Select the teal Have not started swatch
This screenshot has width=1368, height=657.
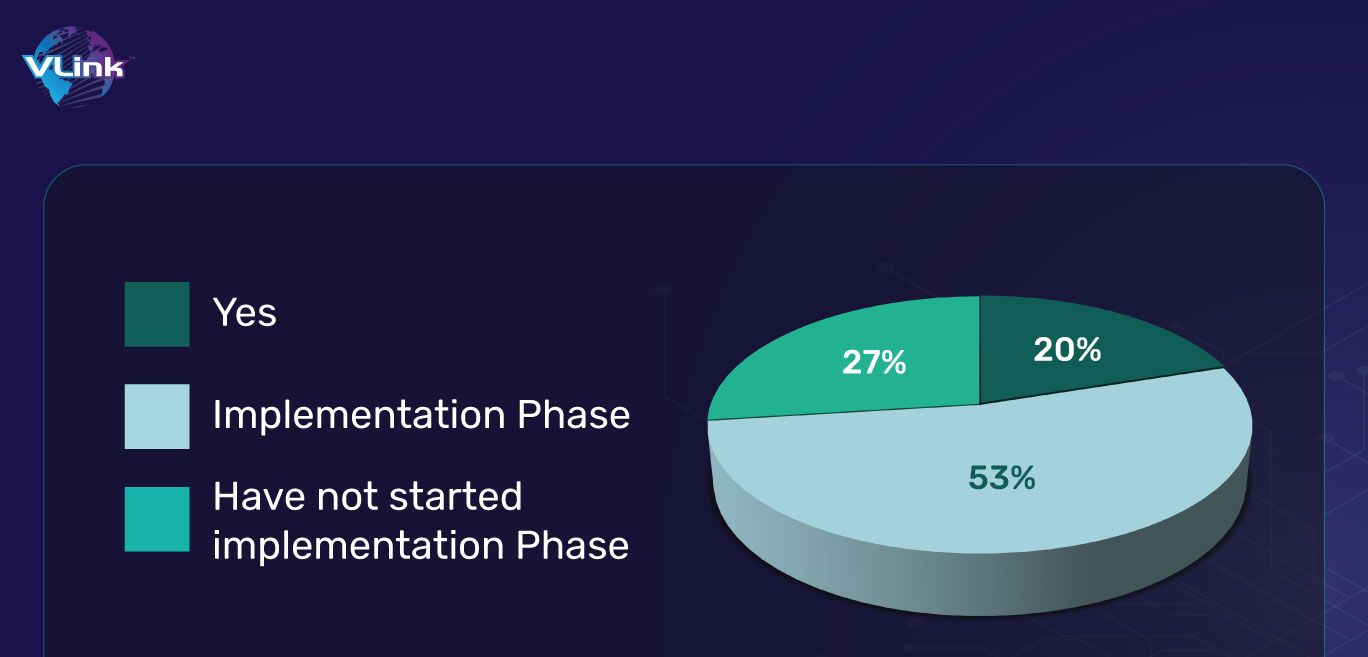(157, 519)
